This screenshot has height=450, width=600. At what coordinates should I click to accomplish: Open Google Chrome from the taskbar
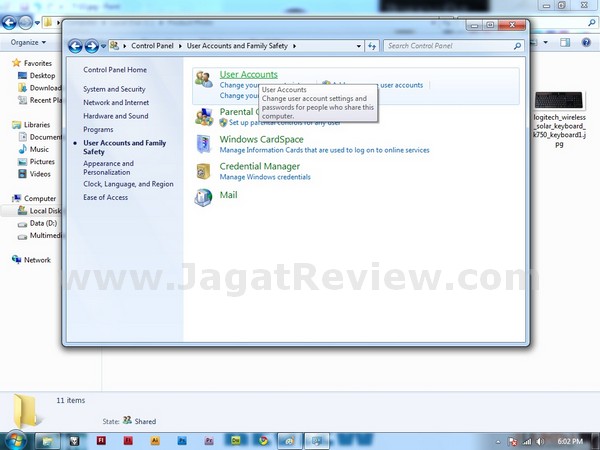pyautogui.click(x=262, y=440)
